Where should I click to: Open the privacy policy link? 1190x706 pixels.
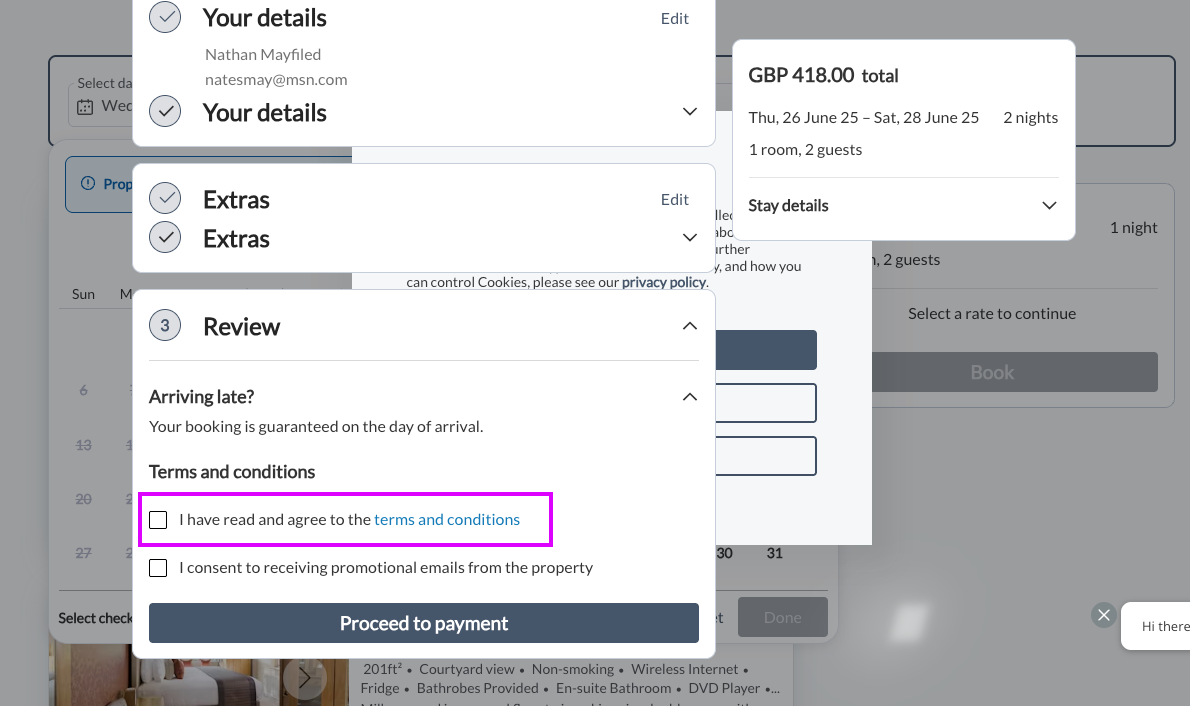664,282
